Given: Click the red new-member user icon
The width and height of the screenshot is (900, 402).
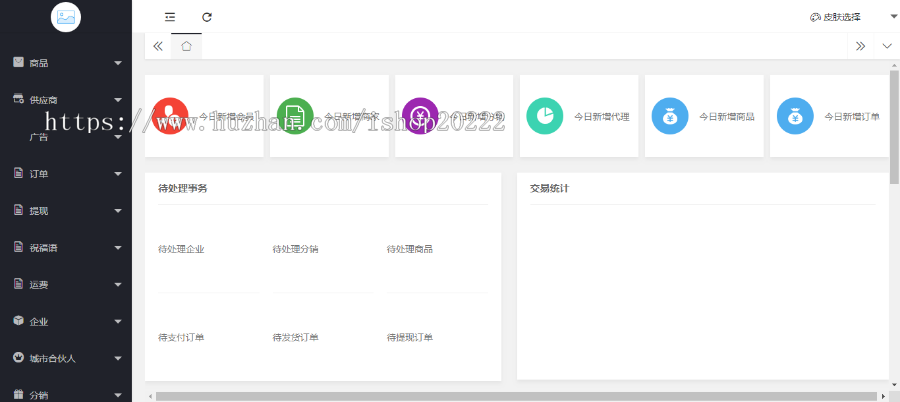Looking at the screenshot, I should coord(170,116).
